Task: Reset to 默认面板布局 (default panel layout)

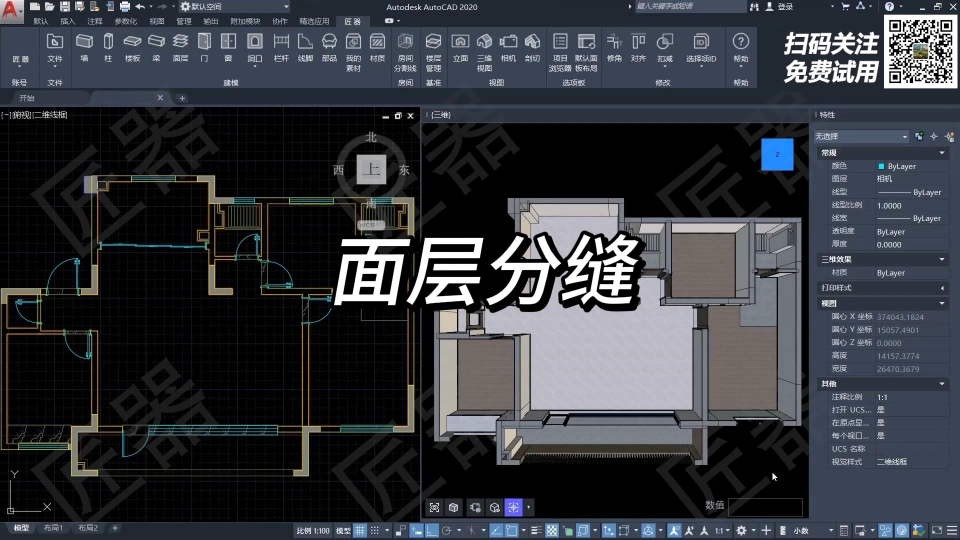Action: pyautogui.click(x=586, y=52)
